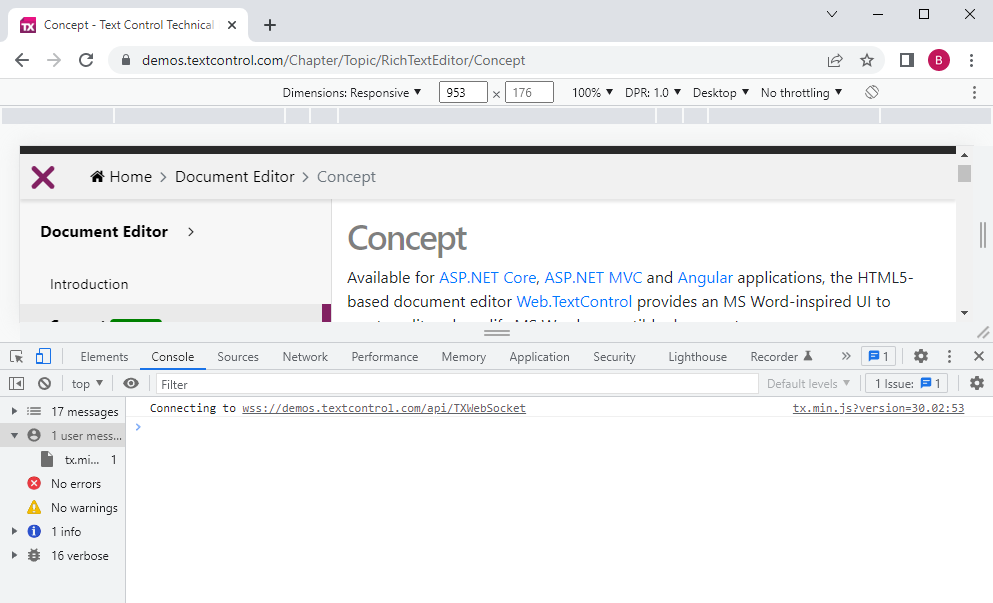Collapse the 1 user message group
This screenshot has width=993, height=603.
[13, 435]
